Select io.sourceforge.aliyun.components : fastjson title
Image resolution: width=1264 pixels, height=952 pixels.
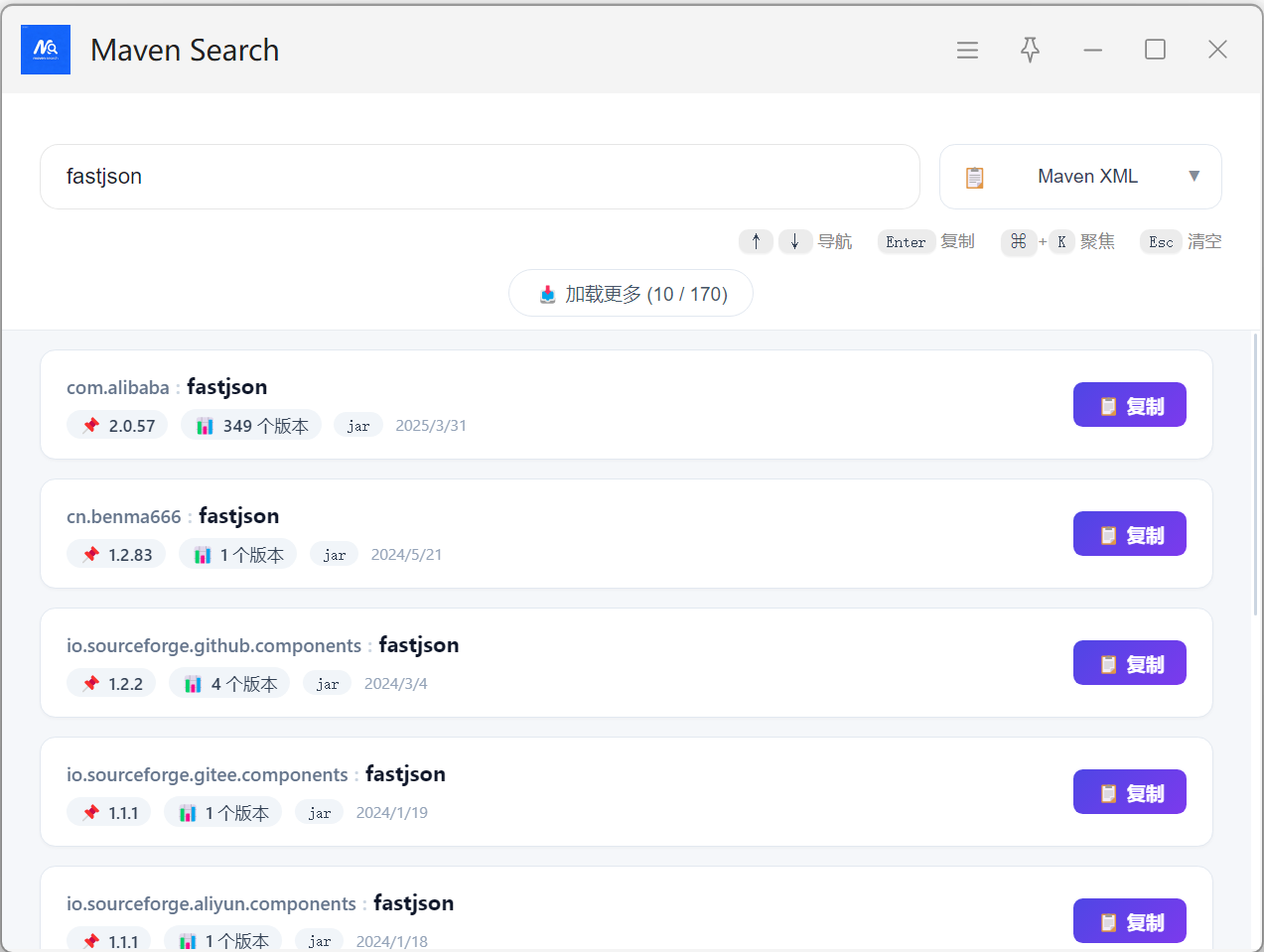tap(260, 903)
